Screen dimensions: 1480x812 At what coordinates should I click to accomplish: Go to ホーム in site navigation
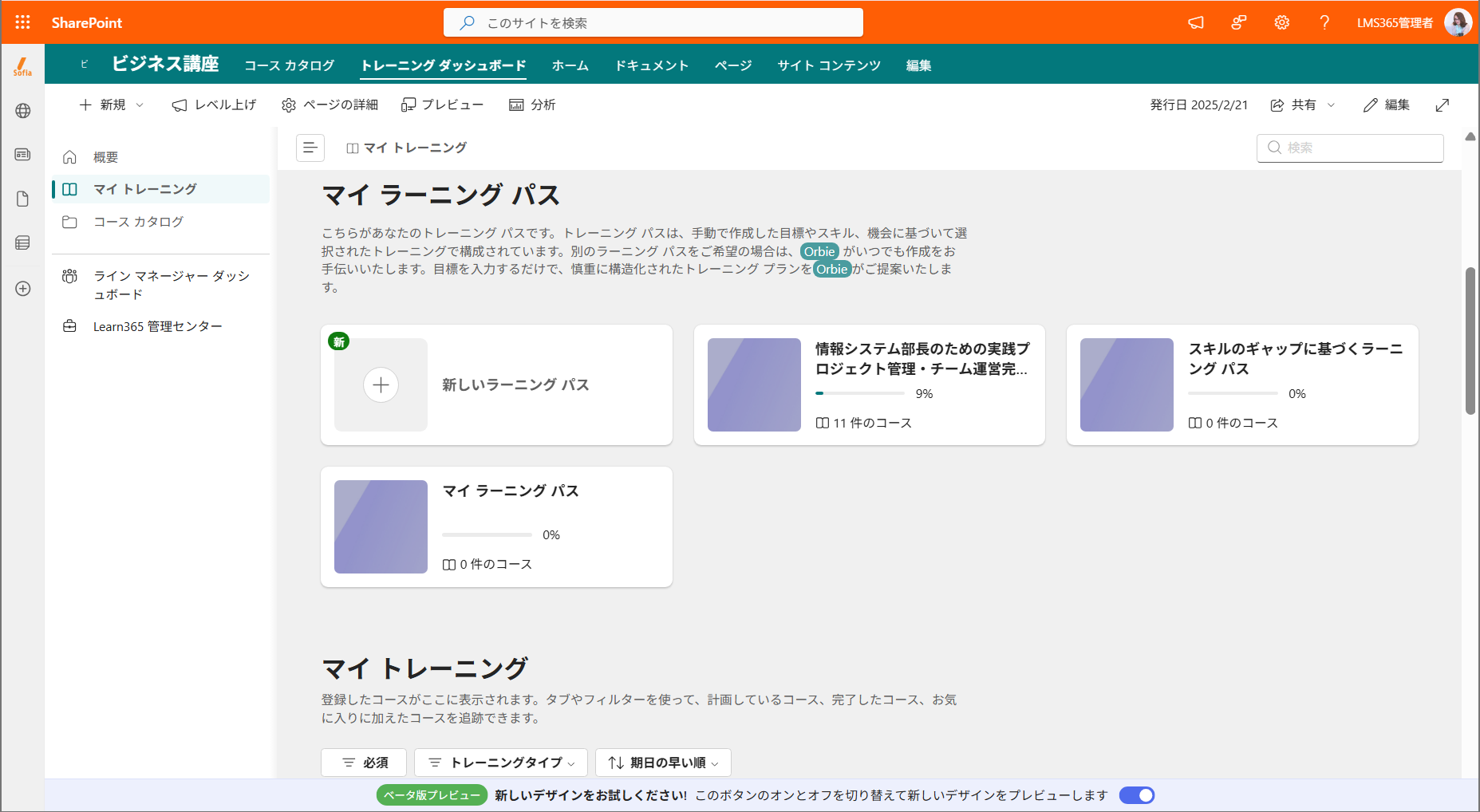[x=570, y=65]
